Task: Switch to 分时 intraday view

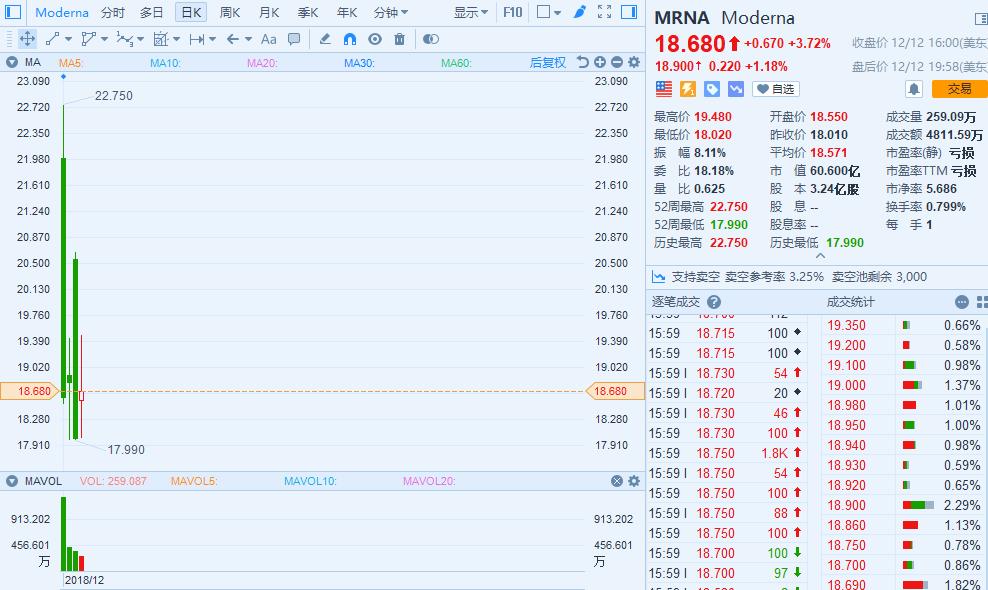Action: click(113, 13)
